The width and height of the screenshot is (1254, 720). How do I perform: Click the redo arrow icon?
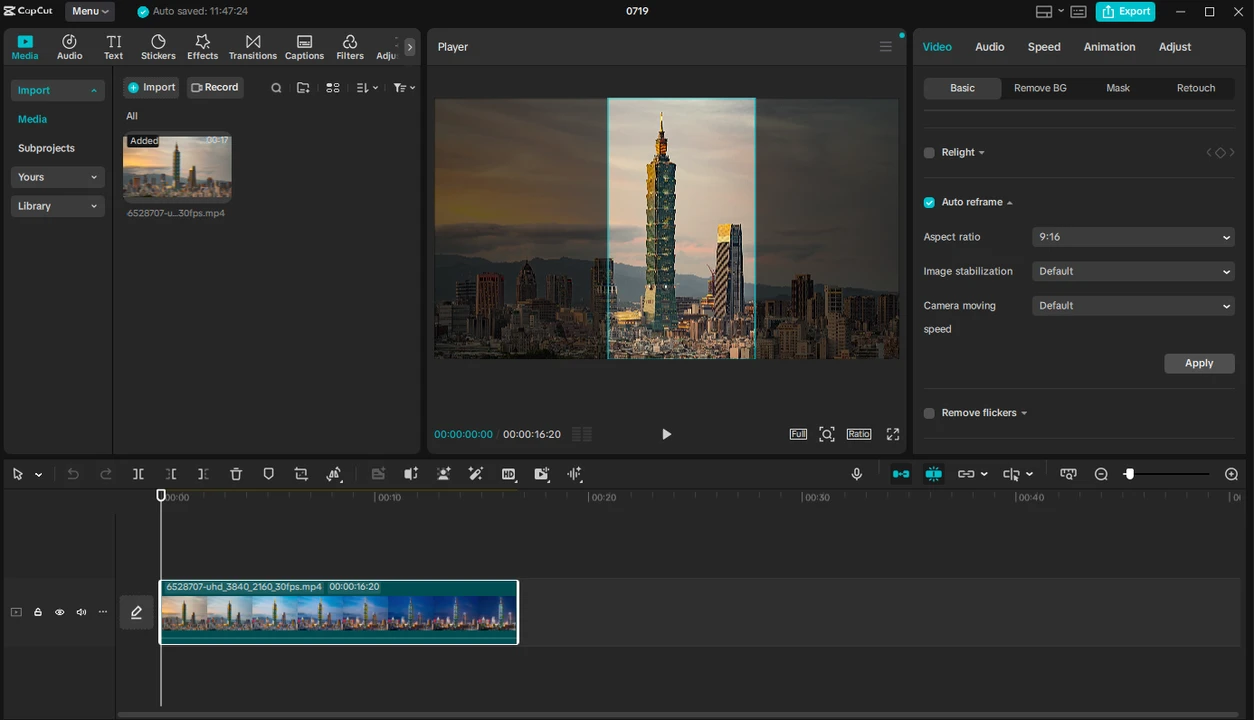tap(106, 474)
